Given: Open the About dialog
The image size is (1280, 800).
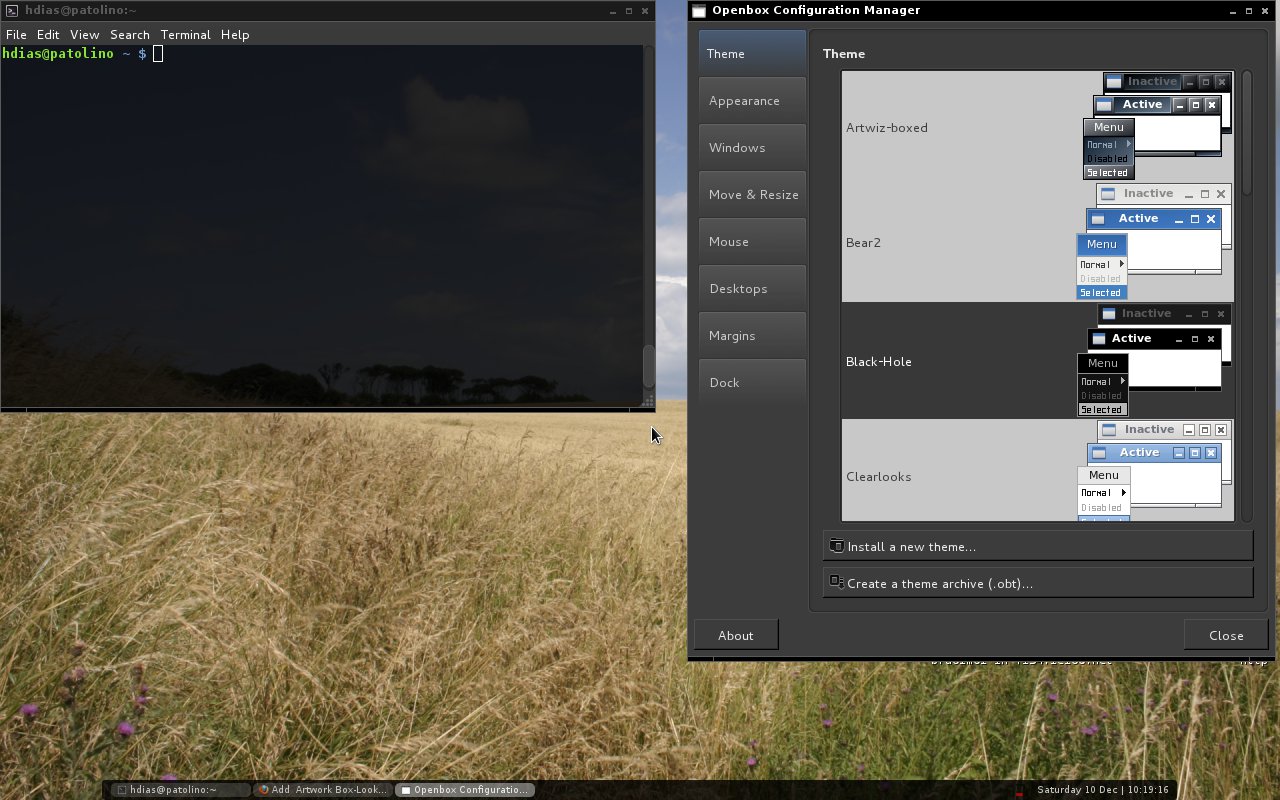Looking at the screenshot, I should pos(735,635).
